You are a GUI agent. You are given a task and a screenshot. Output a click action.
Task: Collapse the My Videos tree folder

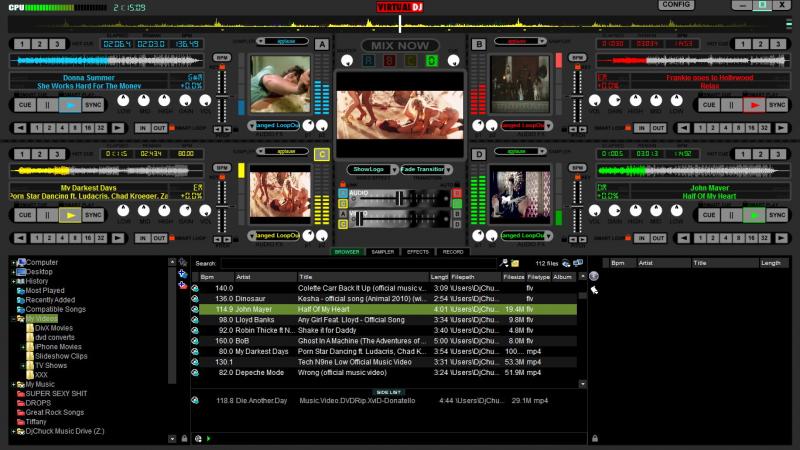point(14,319)
